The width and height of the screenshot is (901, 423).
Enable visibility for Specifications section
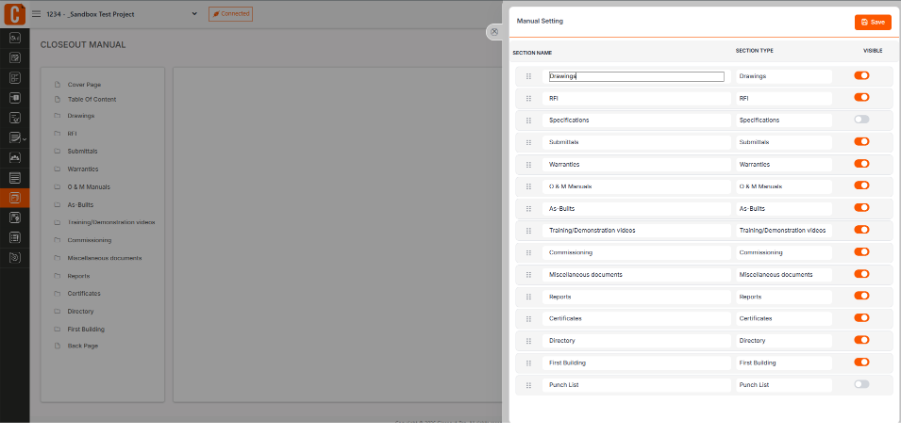[x=861, y=120]
